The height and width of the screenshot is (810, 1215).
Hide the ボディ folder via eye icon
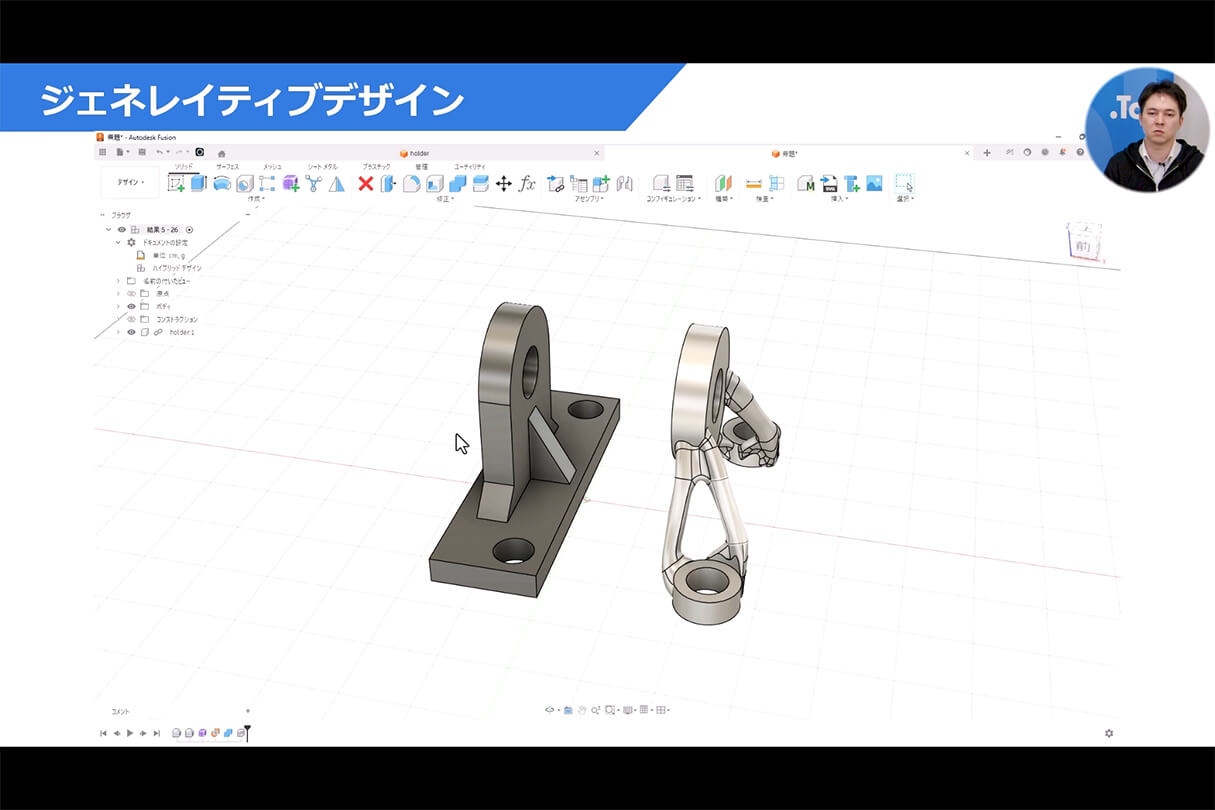131,306
